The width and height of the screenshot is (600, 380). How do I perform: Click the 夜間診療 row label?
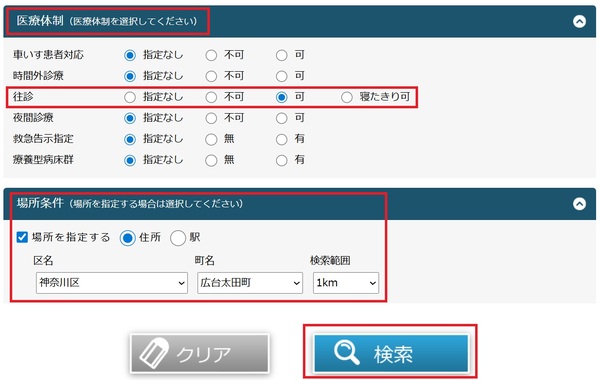click(x=33, y=118)
